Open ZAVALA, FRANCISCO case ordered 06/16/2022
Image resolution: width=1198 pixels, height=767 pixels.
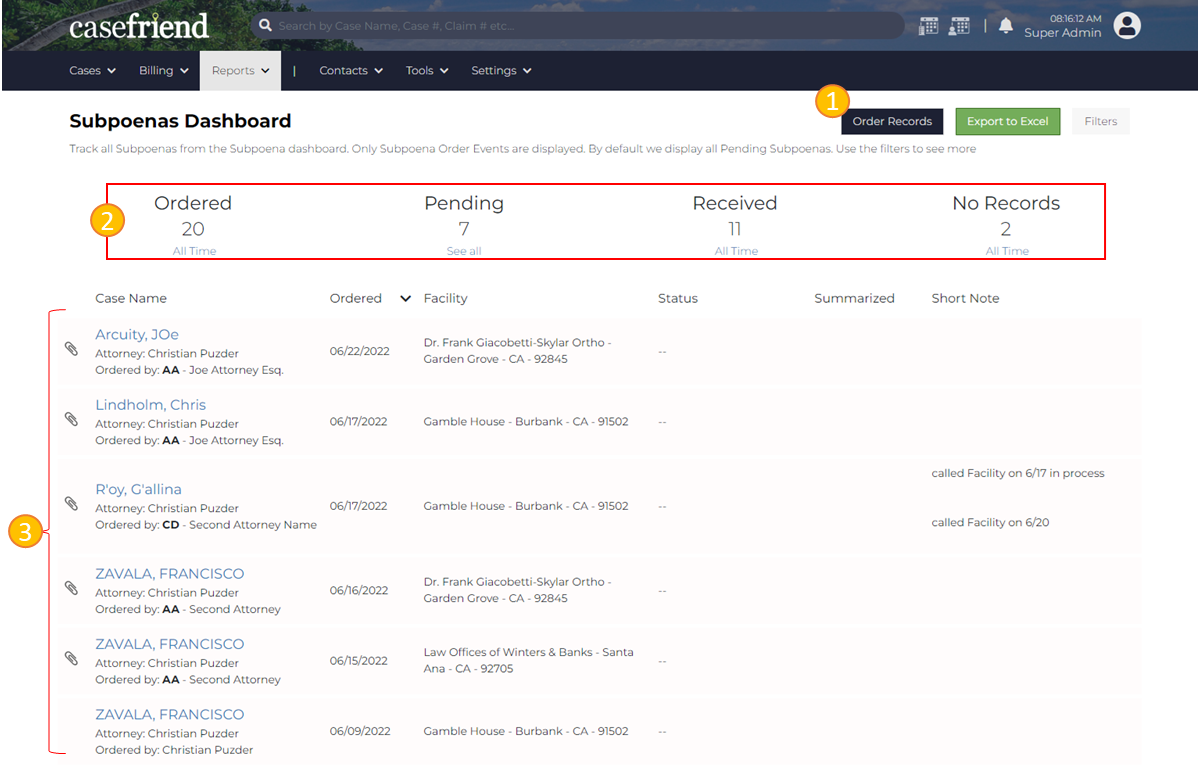[170, 574]
